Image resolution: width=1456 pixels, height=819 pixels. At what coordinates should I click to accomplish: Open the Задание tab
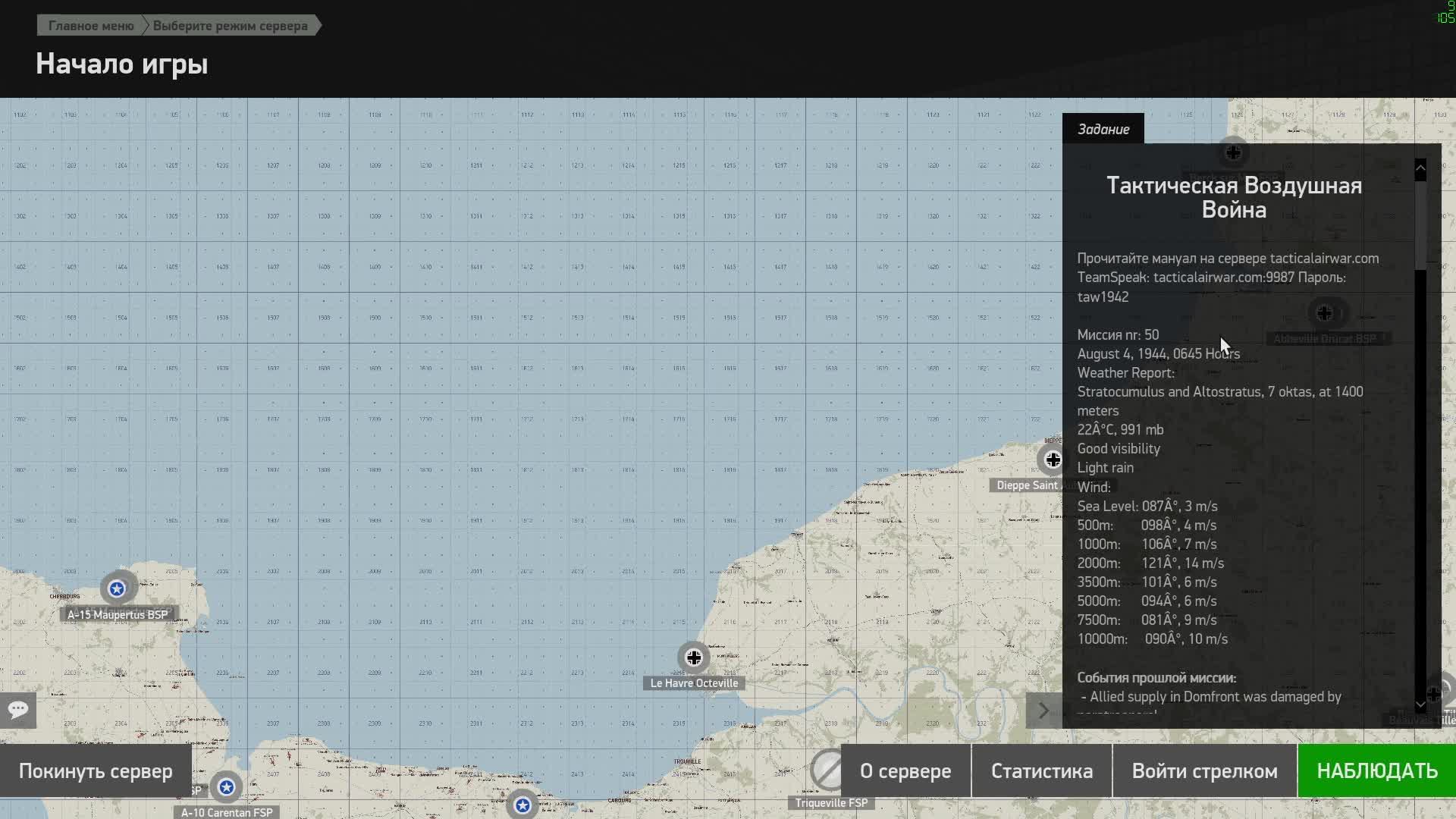(x=1103, y=129)
